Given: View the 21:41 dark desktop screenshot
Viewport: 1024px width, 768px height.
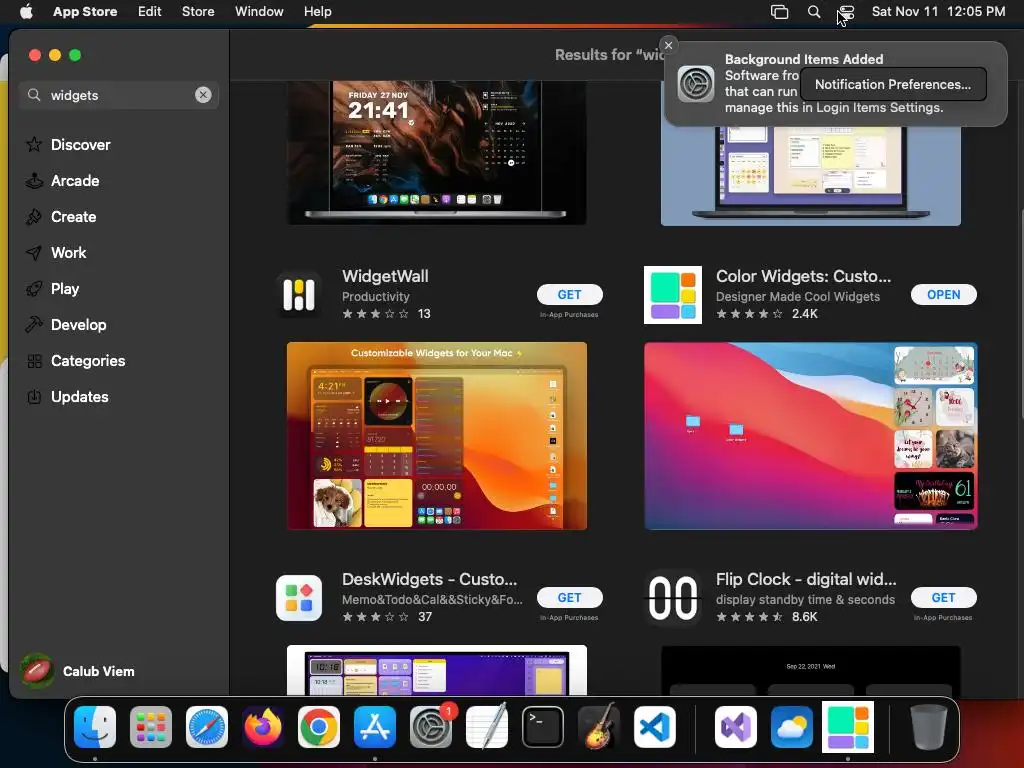Looking at the screenshot, I should click(437, 152).
